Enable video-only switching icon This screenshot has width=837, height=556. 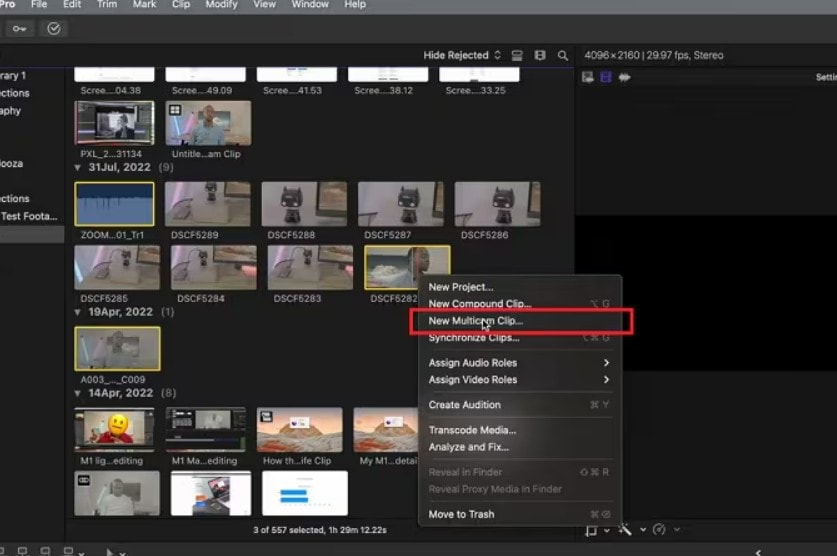point(606,77)
